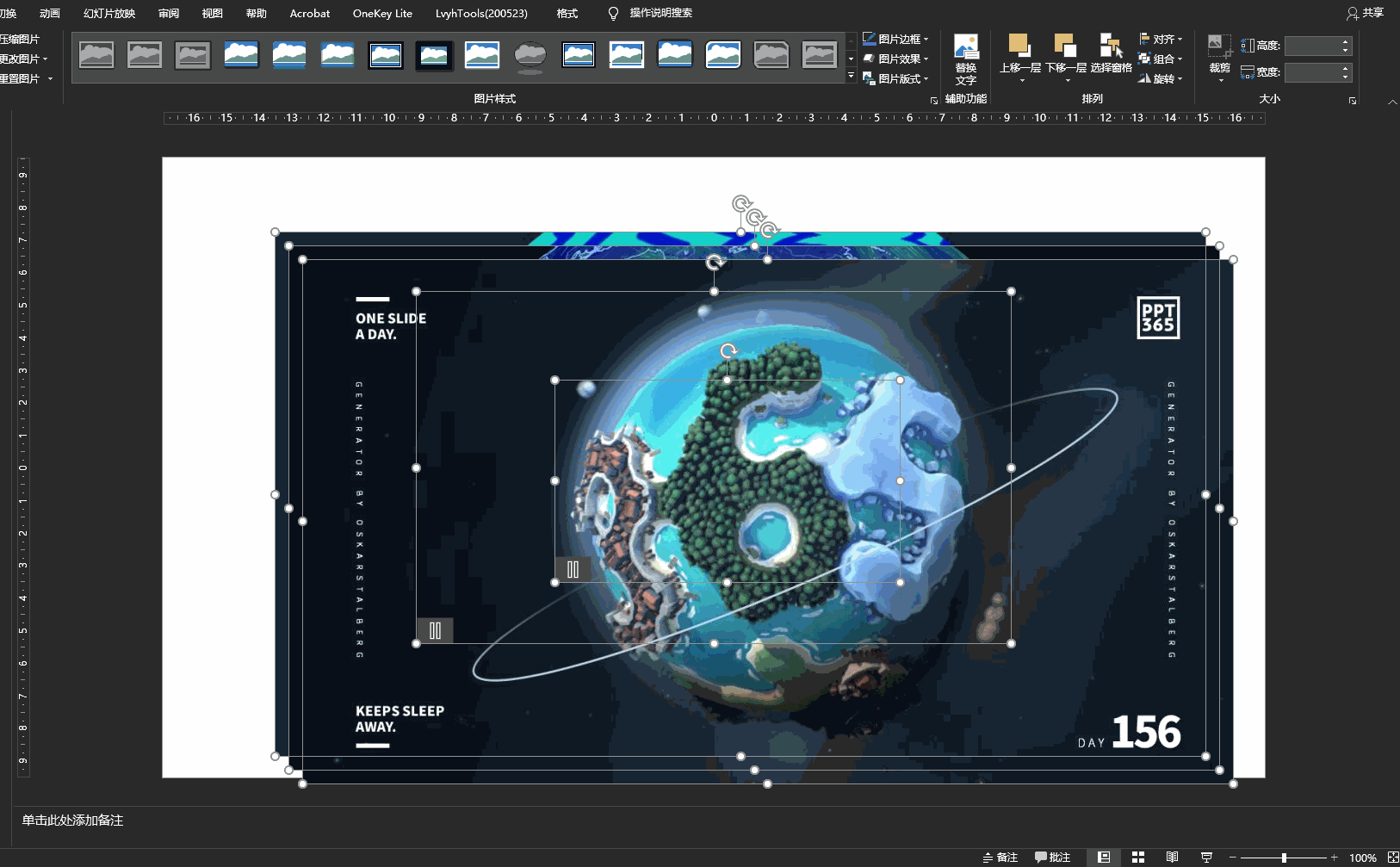Image resolution: width=1400 pixels, height=867 pixels.
Task: Click the pause button on the larger video frame
Action: 435,630
